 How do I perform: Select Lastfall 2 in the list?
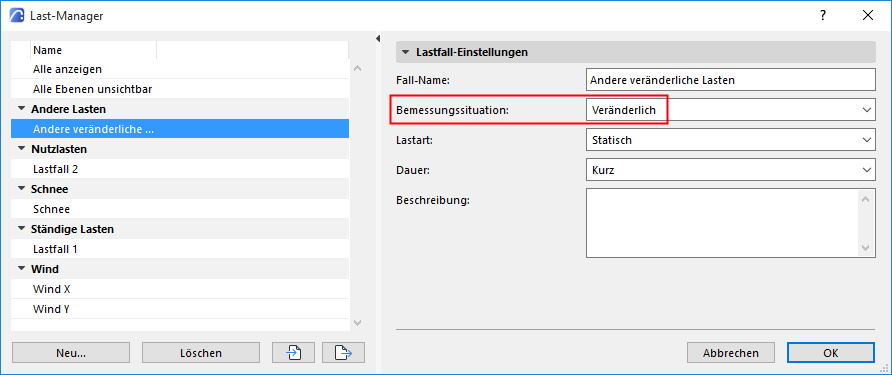(x=180, y=169)
